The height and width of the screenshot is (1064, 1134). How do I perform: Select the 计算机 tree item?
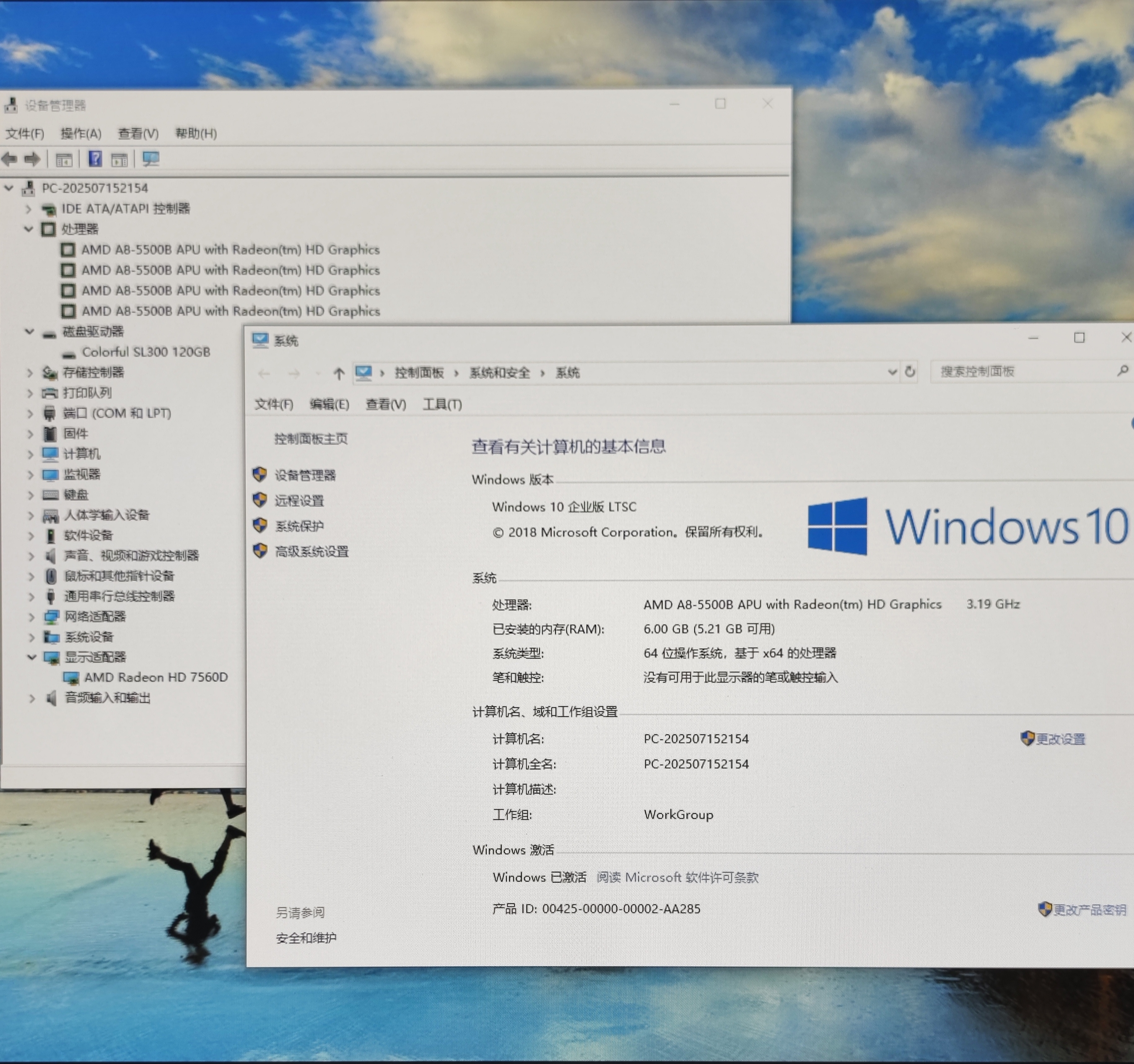click(82, 454)
